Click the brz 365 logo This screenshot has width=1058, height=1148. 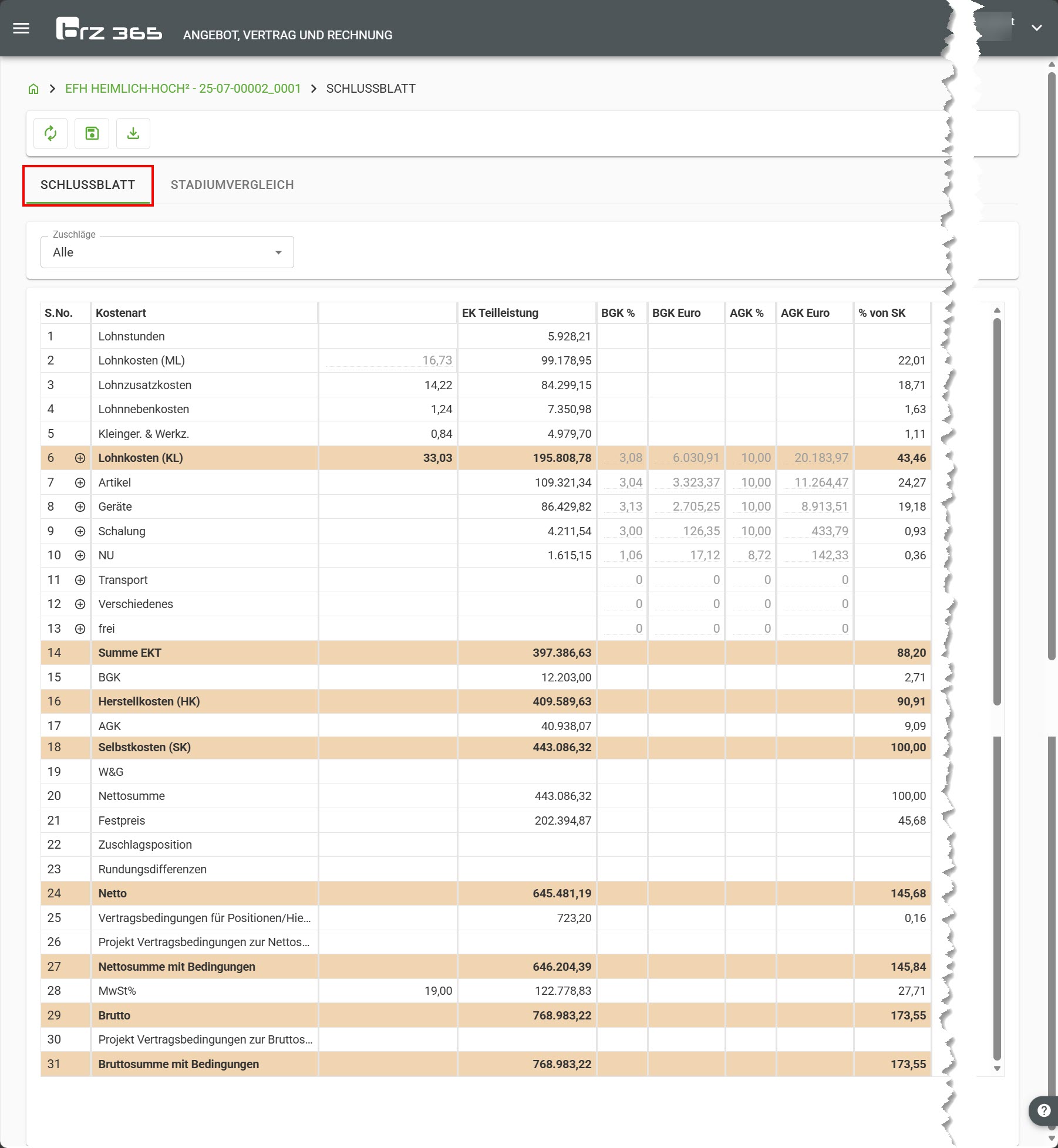tap(109, 29)
